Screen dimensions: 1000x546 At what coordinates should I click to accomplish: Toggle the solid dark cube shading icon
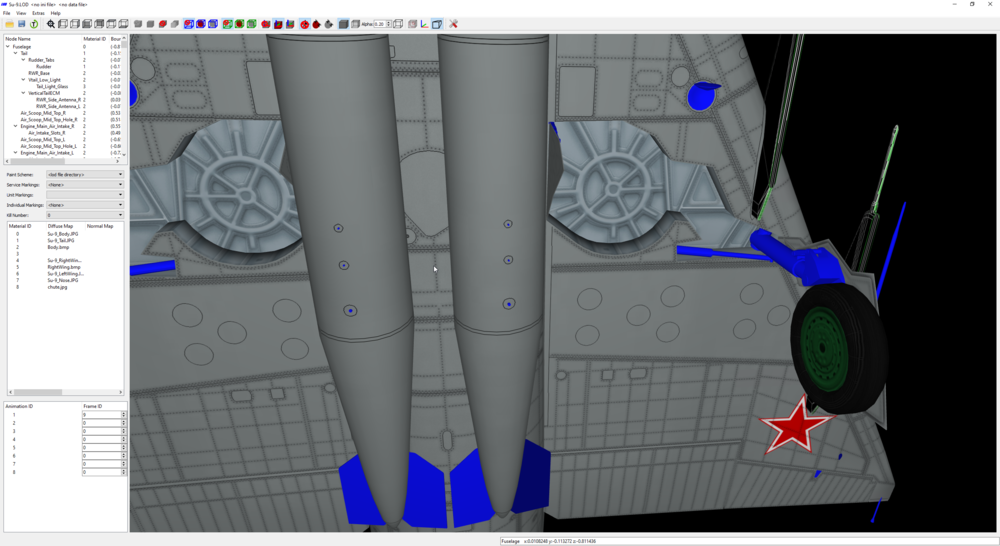344,24
